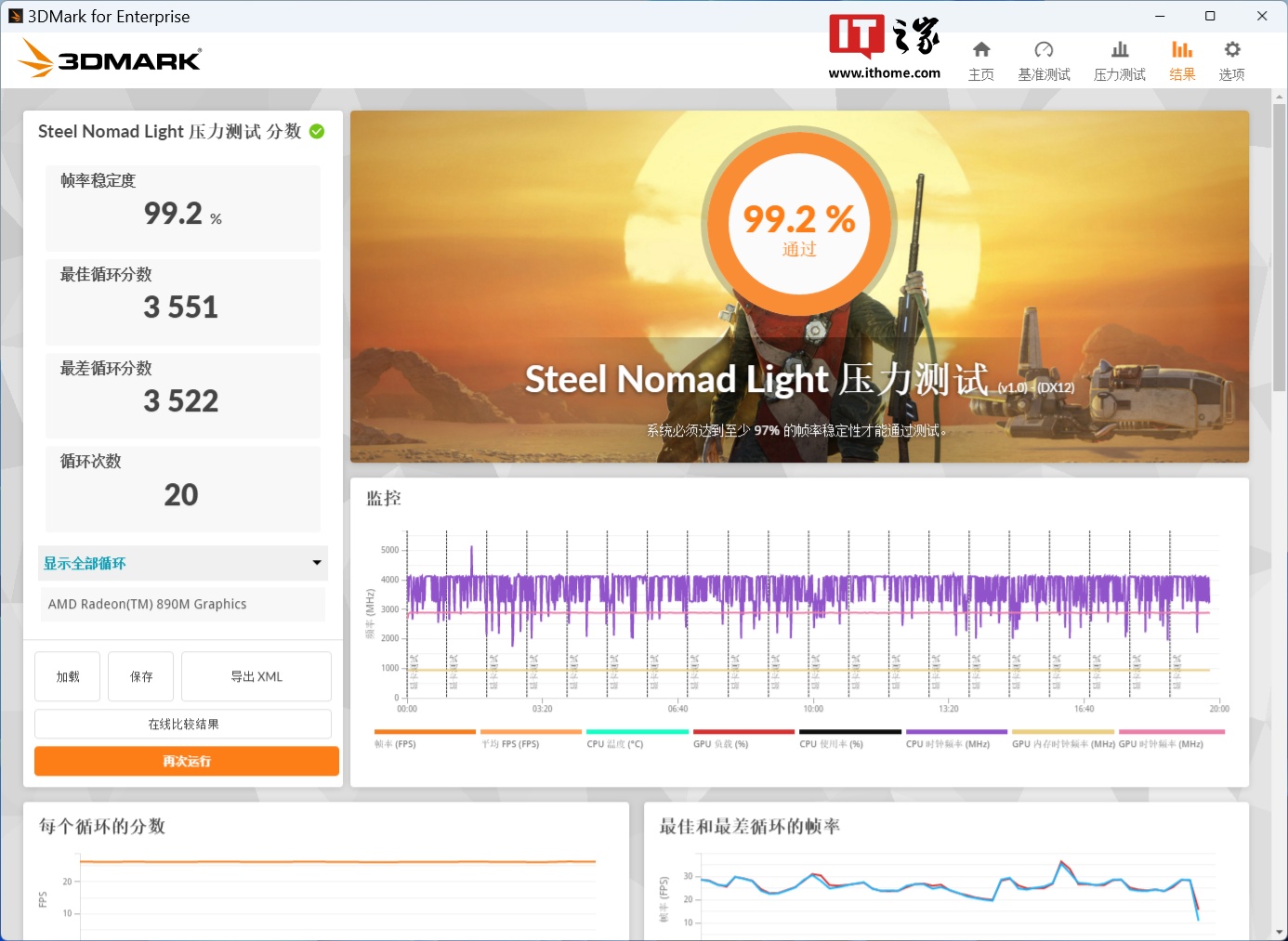1288x941 pixels.
Task: Toggle the GPU 负载 (%) legend swatch
Action: tap(743, 732)
